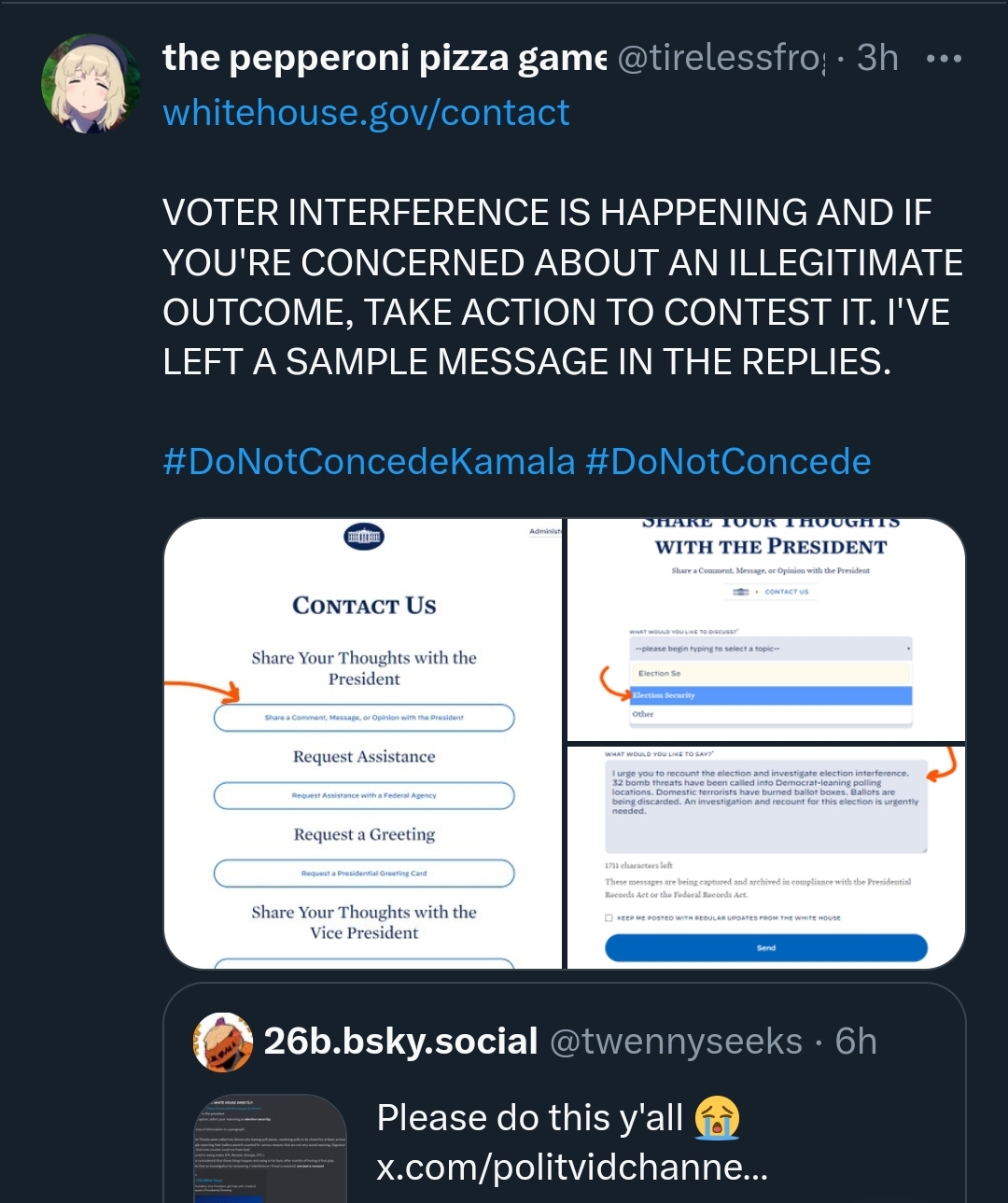Open the x.com/politvidchanne link
The image size is (1008, 1203).
point(572,1168)
